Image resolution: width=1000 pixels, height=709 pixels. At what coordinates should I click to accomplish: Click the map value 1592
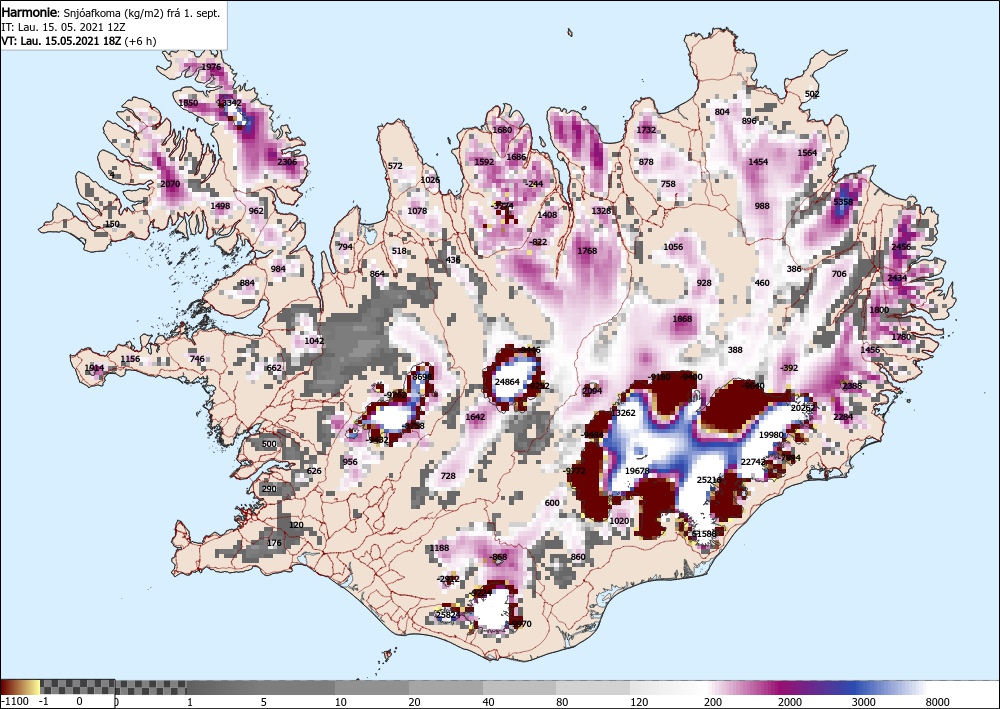coord(484,162)
